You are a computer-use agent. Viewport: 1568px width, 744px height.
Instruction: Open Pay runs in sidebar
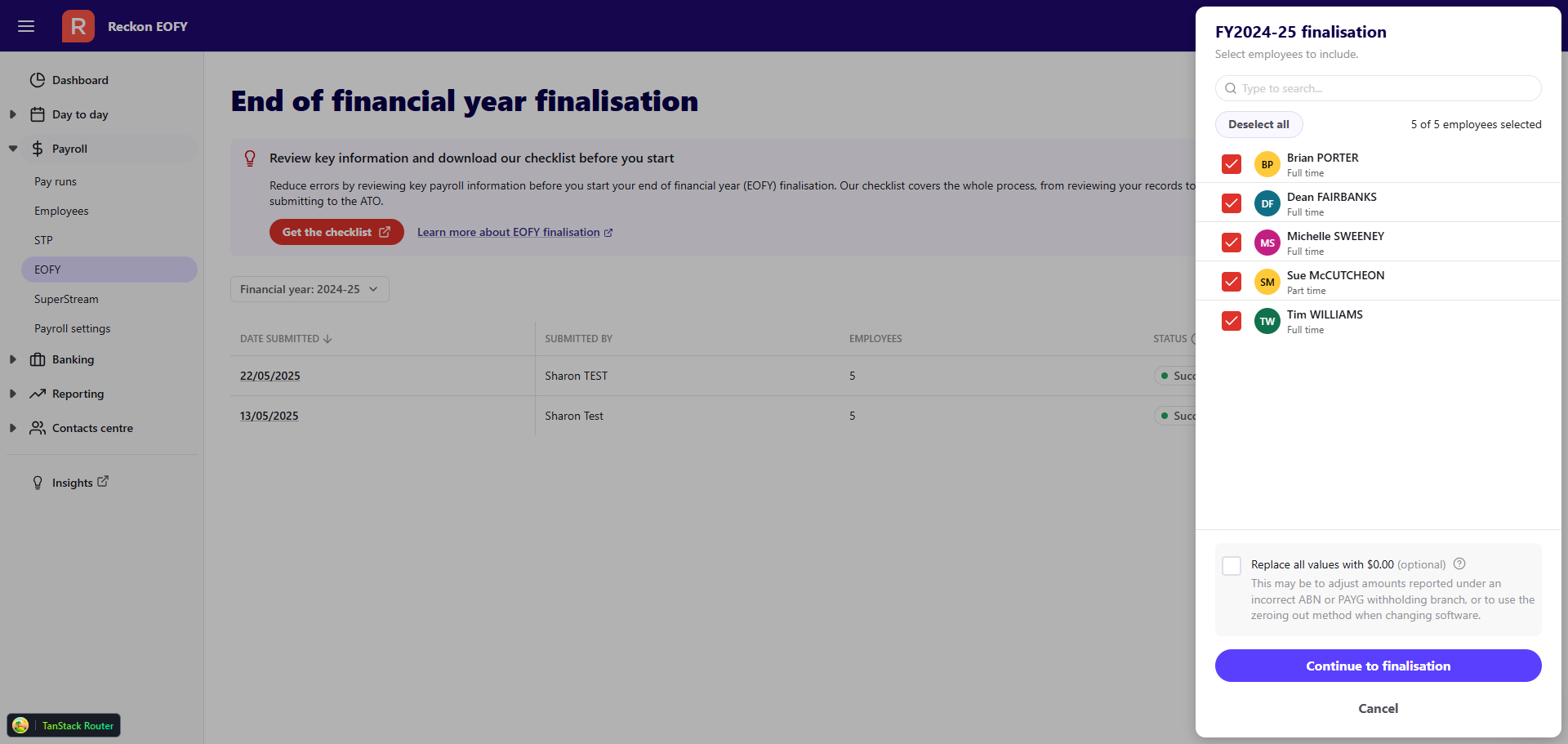pos(56,181)
